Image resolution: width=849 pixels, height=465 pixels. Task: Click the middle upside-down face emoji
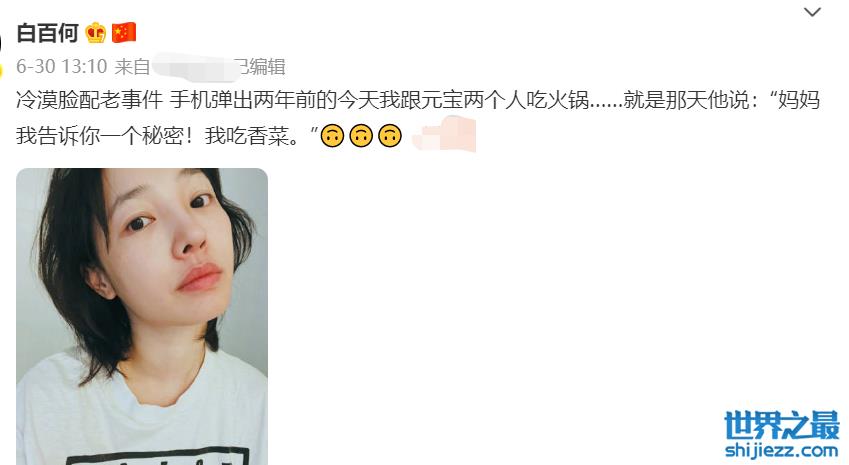point(361,136)
